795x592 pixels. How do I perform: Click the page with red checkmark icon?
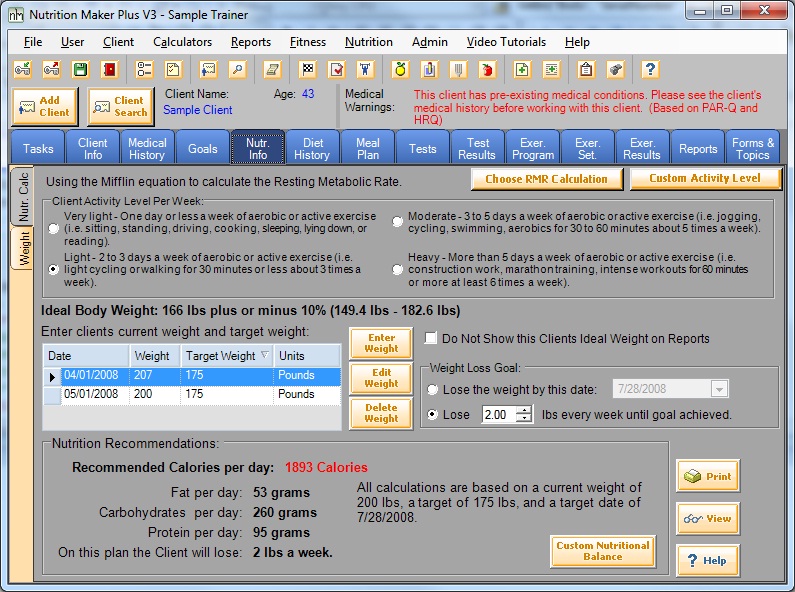click(x=337, y=69)
